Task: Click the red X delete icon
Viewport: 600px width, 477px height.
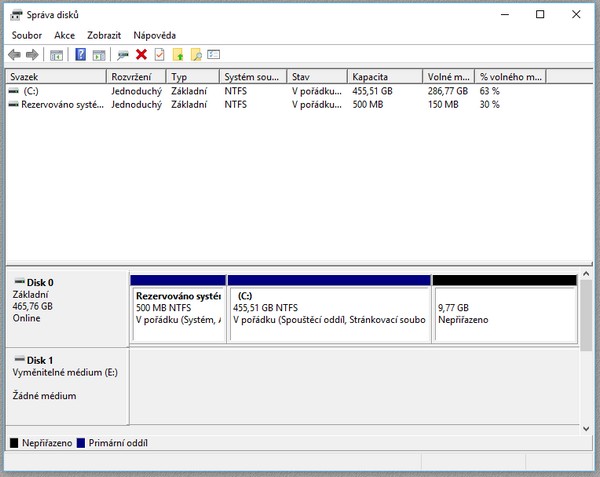Action: point(141,55)
